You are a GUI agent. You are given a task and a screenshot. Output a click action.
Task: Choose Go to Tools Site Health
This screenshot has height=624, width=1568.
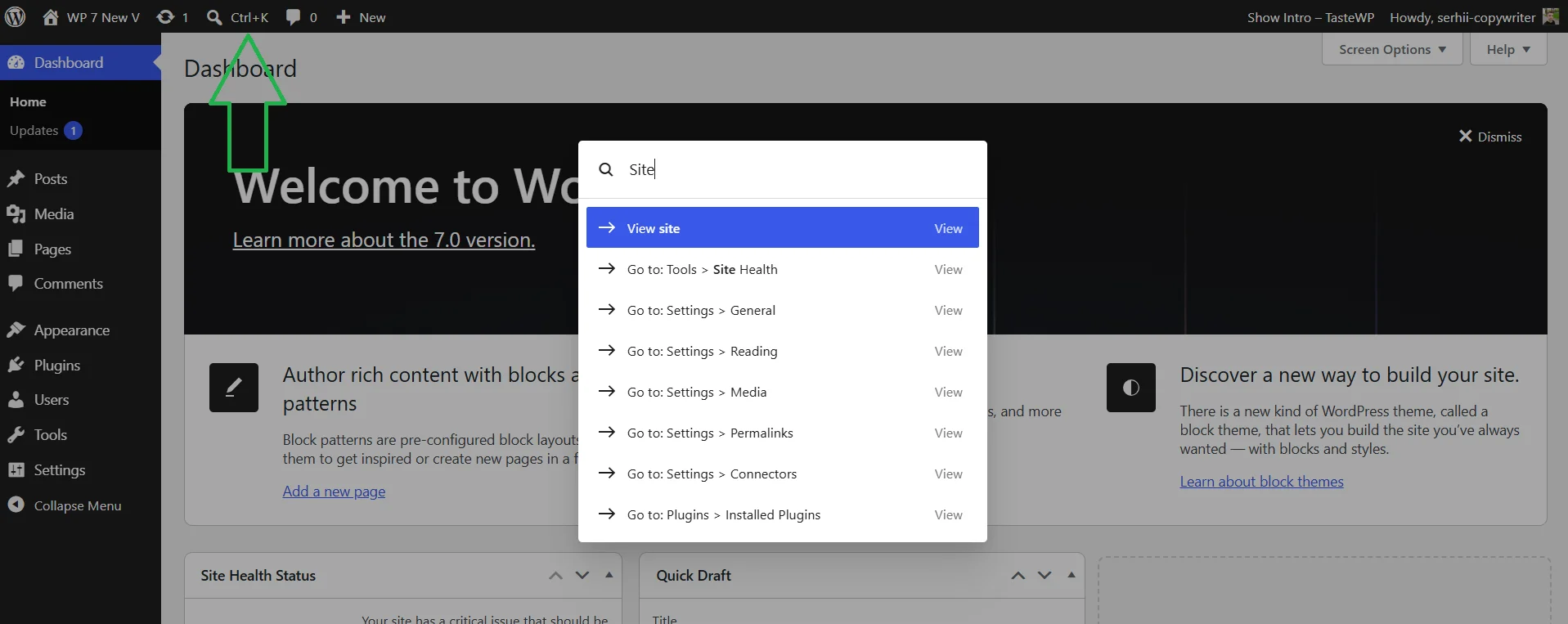[783, 269]
